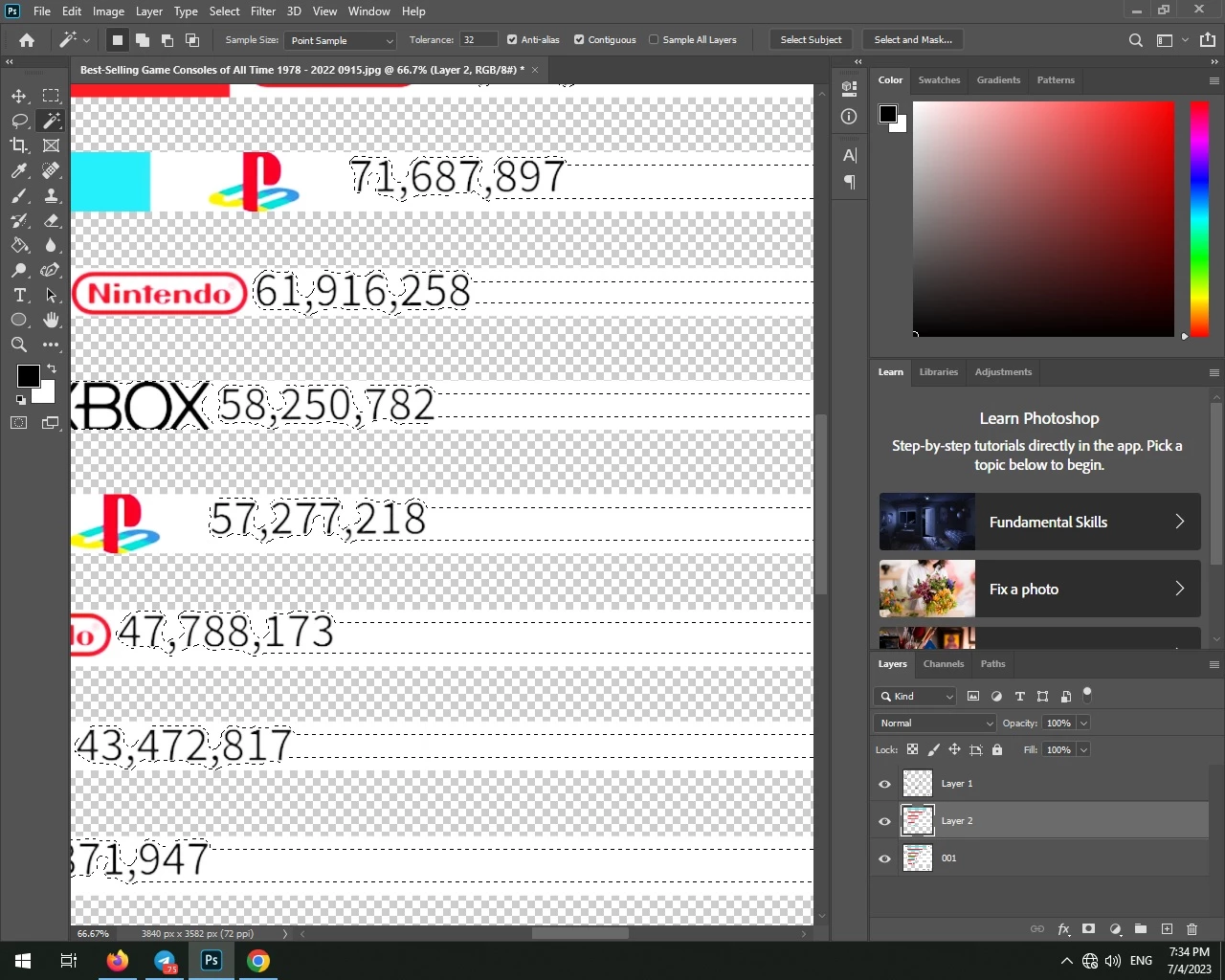Select the Hand tool
Viewport: 1225px width, 980px height.
point(52,320)
